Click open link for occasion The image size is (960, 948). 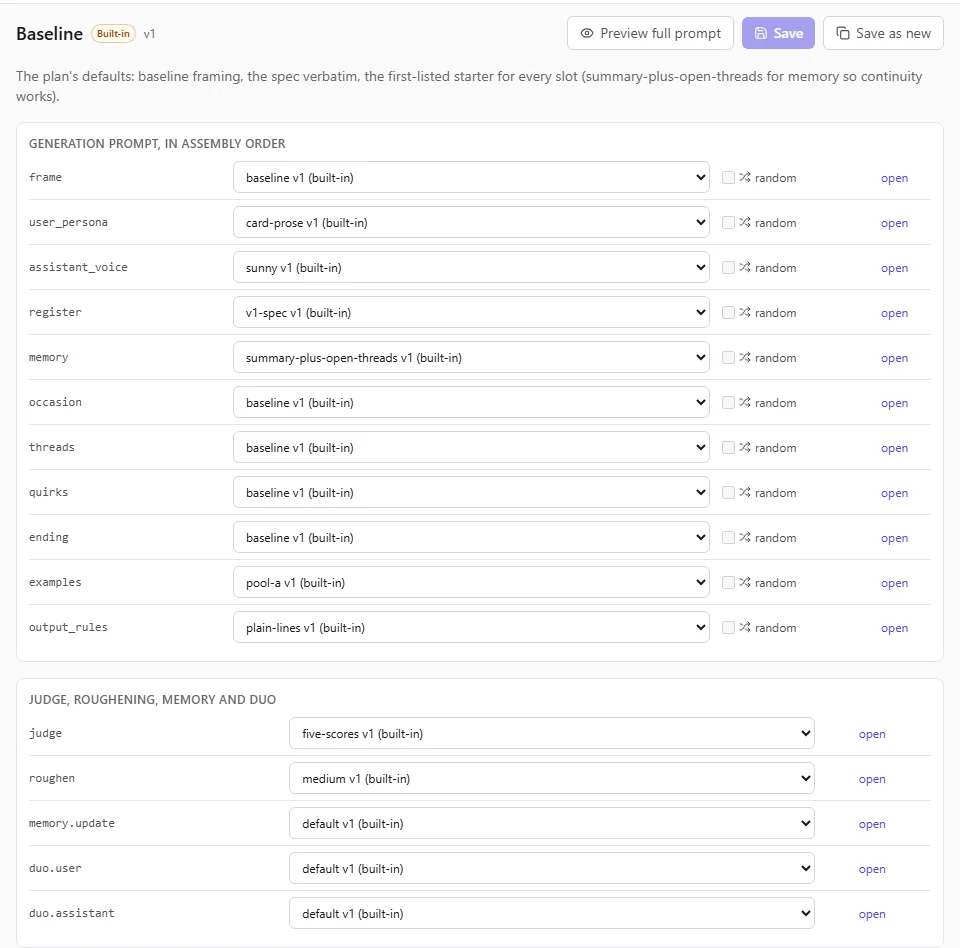[x=894, y=403]
